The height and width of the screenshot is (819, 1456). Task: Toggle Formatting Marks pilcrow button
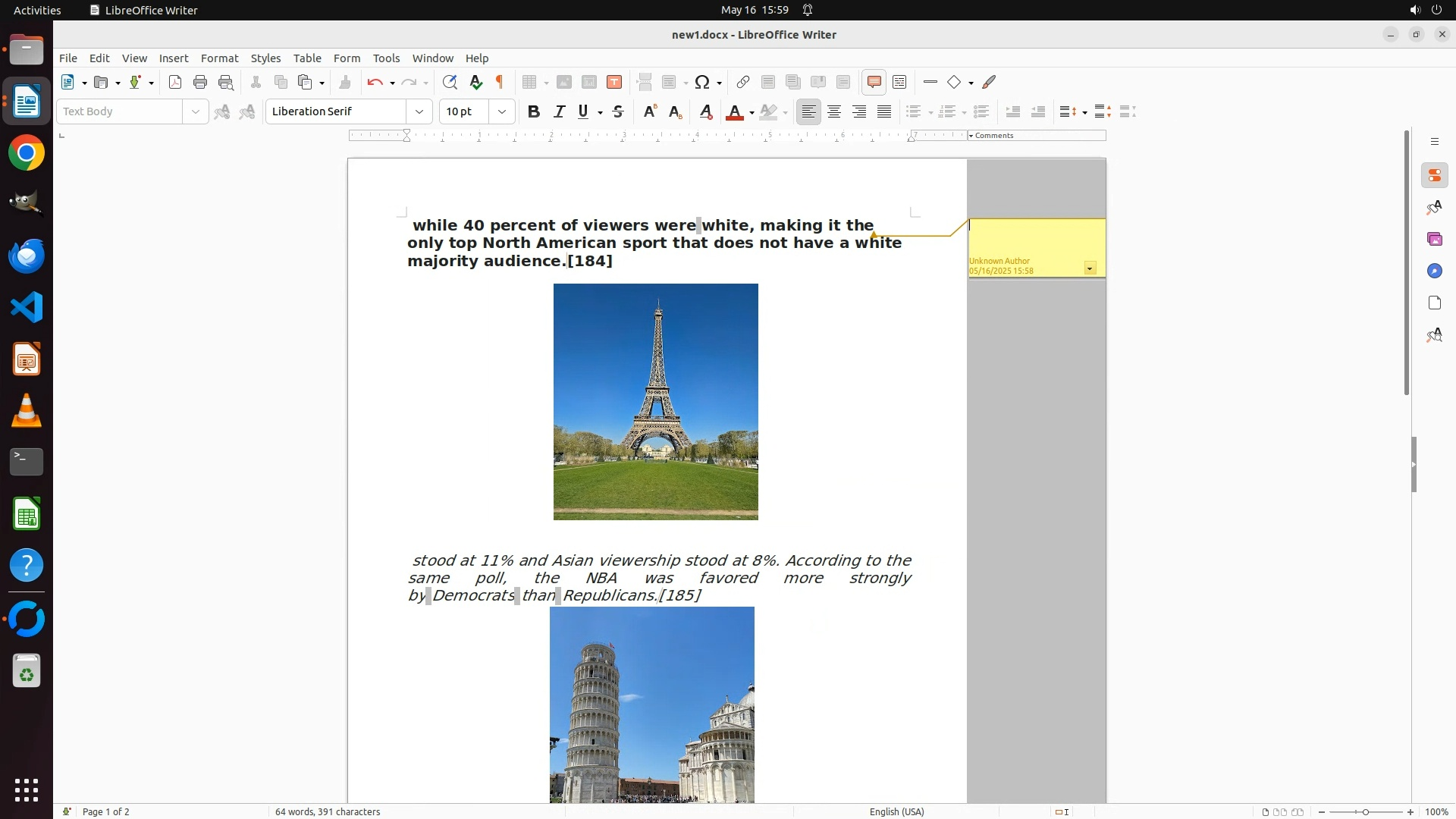tap(500, 83)
